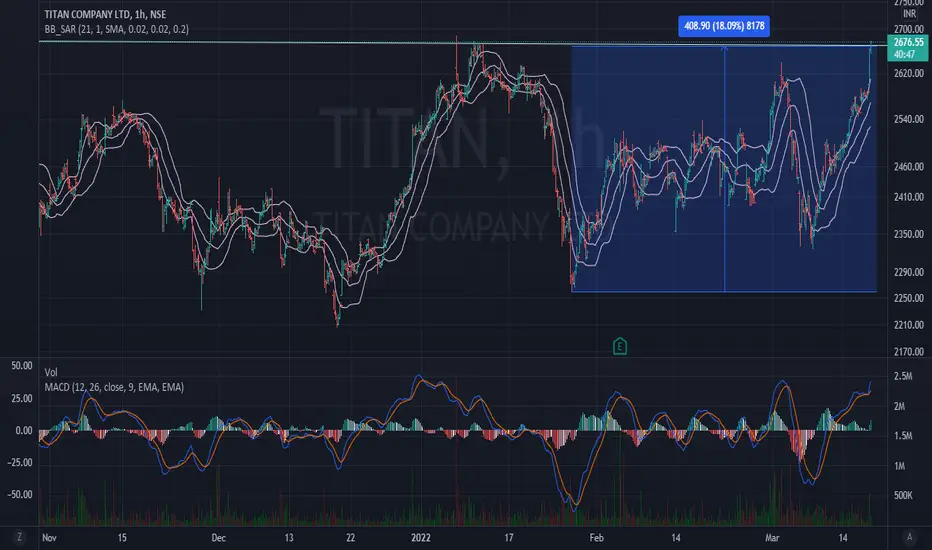This screenshot has width=932, height=550.
Task: Click the Dec date label
Action: coord(219,538)
